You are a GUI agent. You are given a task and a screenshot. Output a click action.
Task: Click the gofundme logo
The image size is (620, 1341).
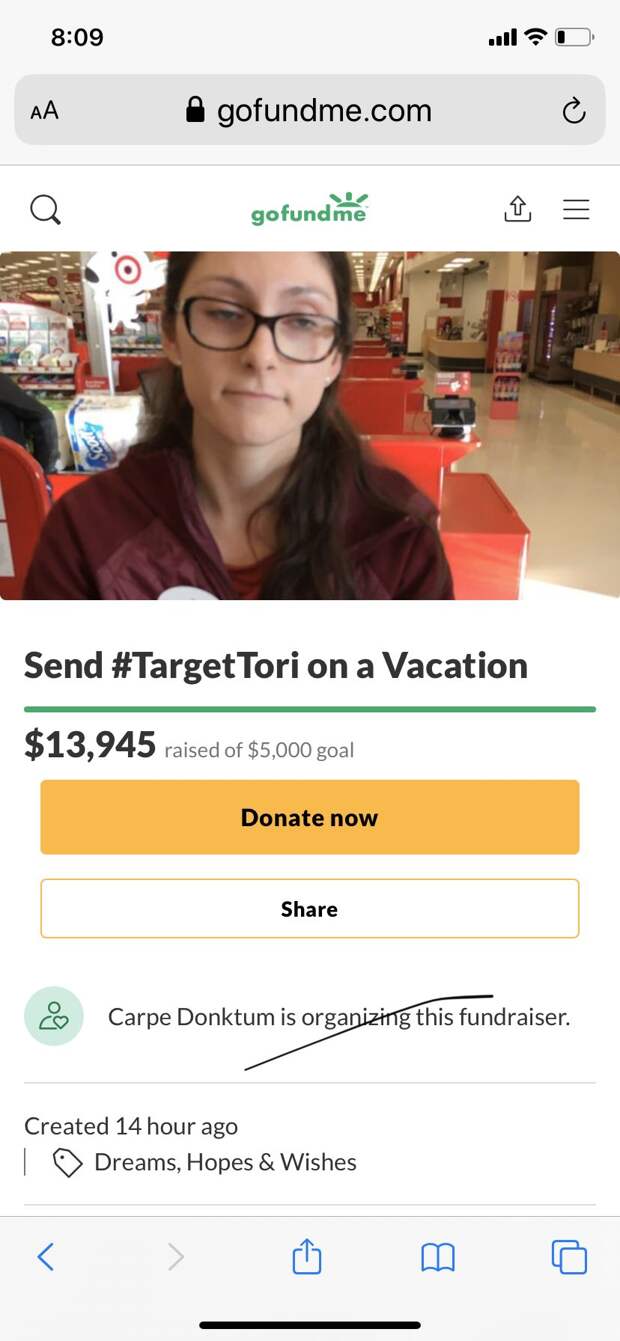310,208
